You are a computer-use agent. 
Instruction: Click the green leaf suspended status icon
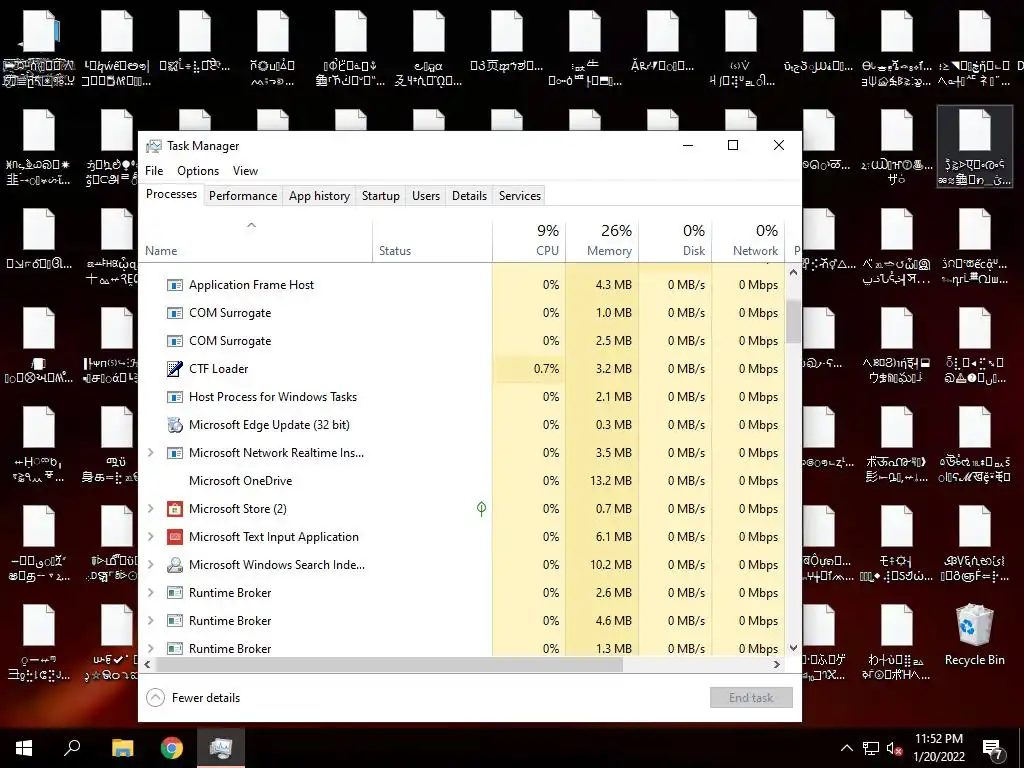tap(481, 509)
